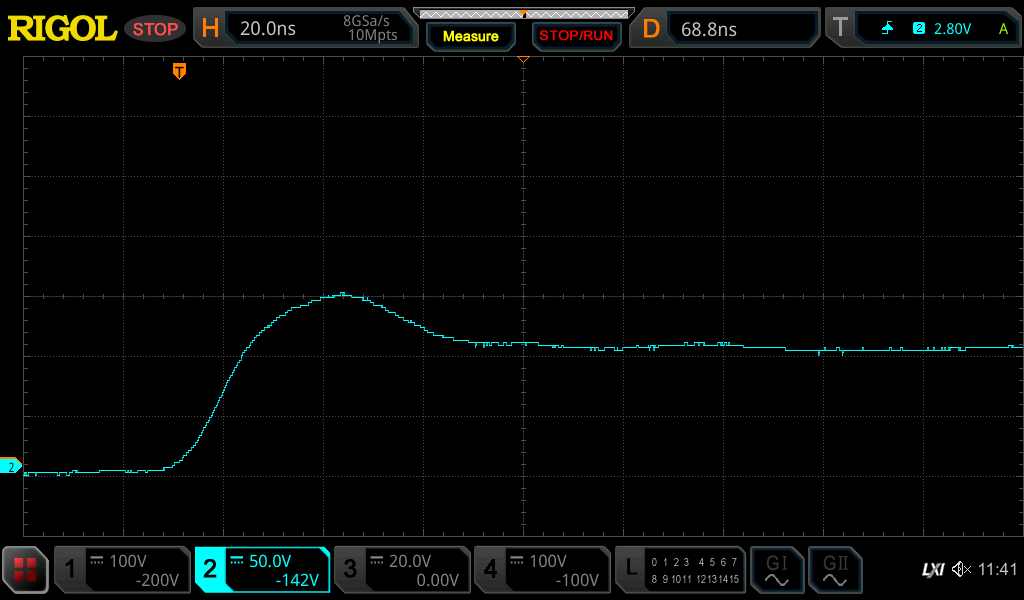
Task: Open the GI signal generator
Action: [x=776, y=569]
